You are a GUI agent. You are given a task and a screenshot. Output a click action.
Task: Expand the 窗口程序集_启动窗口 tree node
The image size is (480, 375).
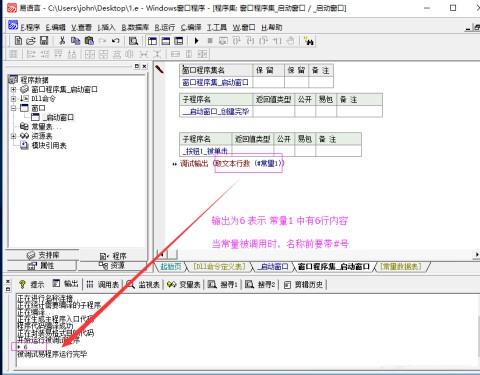(x=13, y=89)
